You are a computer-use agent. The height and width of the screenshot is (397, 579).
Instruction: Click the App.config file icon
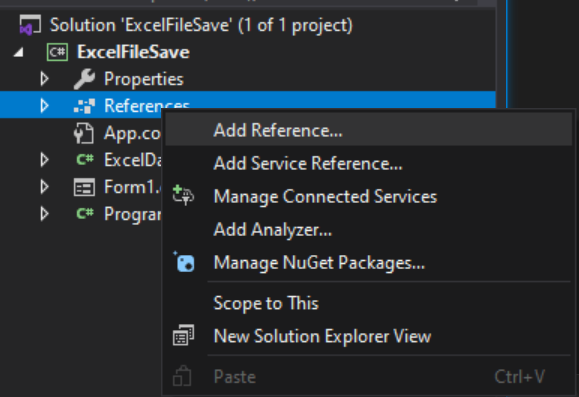click(84, 133)
